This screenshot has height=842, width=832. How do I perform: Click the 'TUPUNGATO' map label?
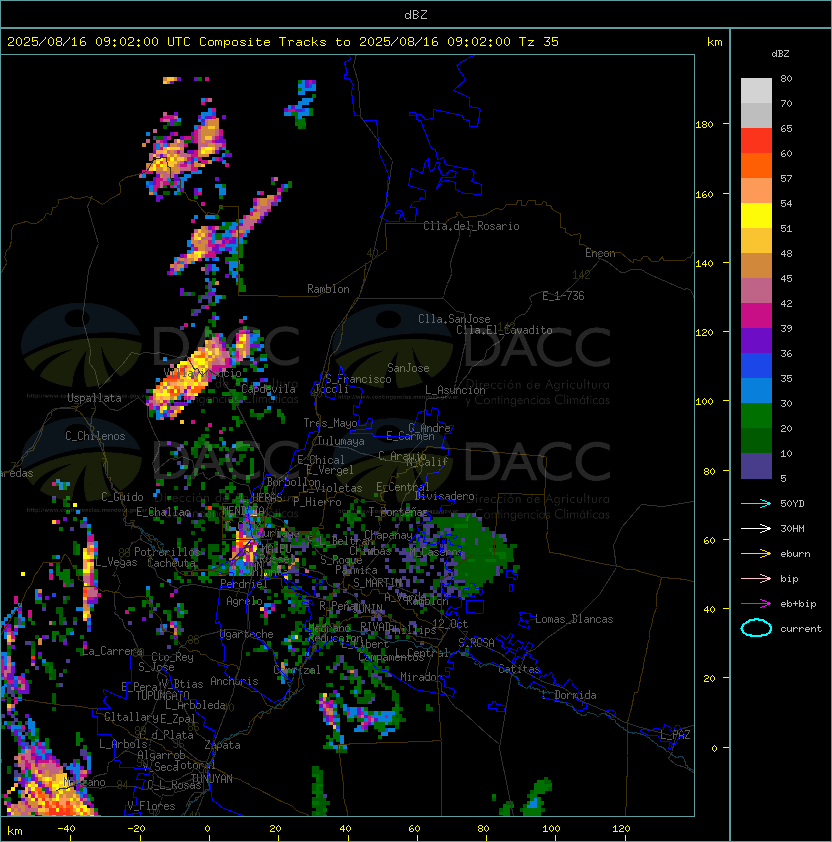pyautogui.click(x=162, y=696)
